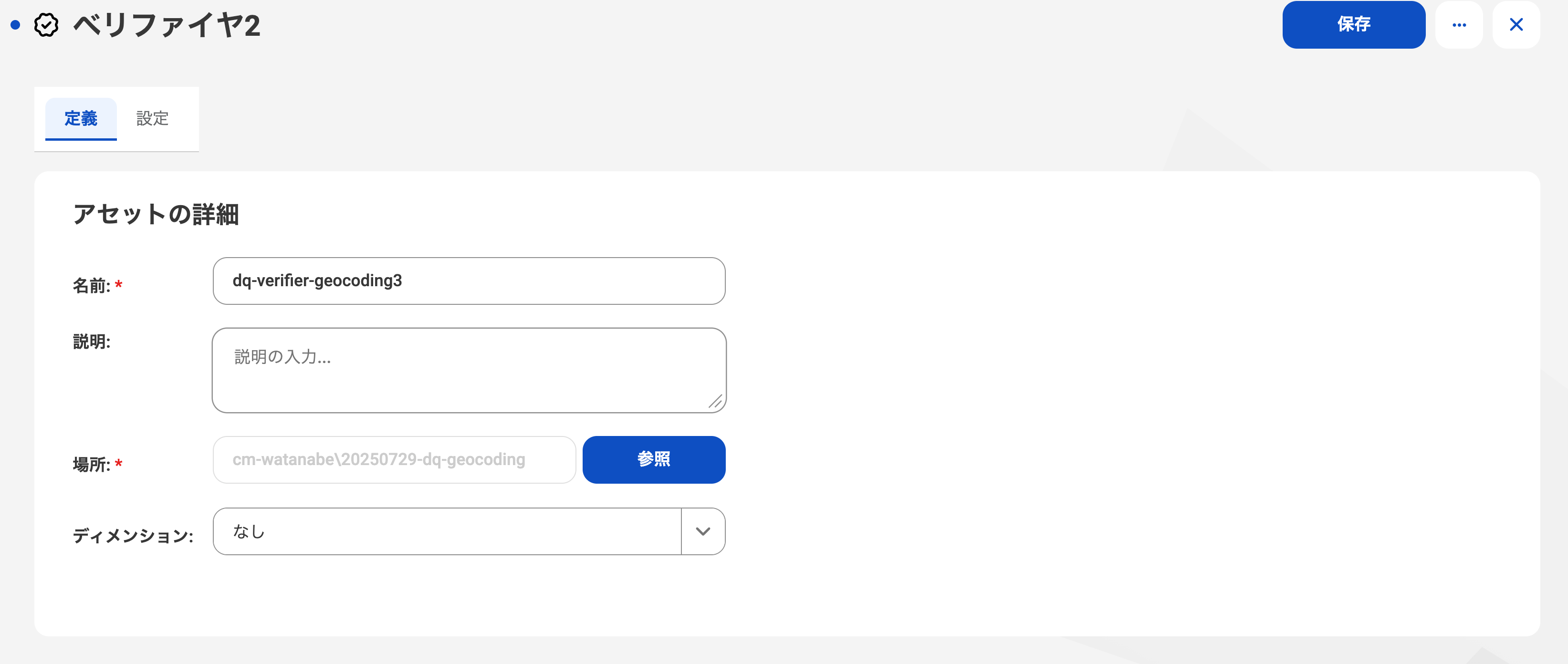This screenshot has height=664, width=1568.
Task: Click the 場所 path field cm-watanabe\20250729-dq-geocoding
Action: 394,460
